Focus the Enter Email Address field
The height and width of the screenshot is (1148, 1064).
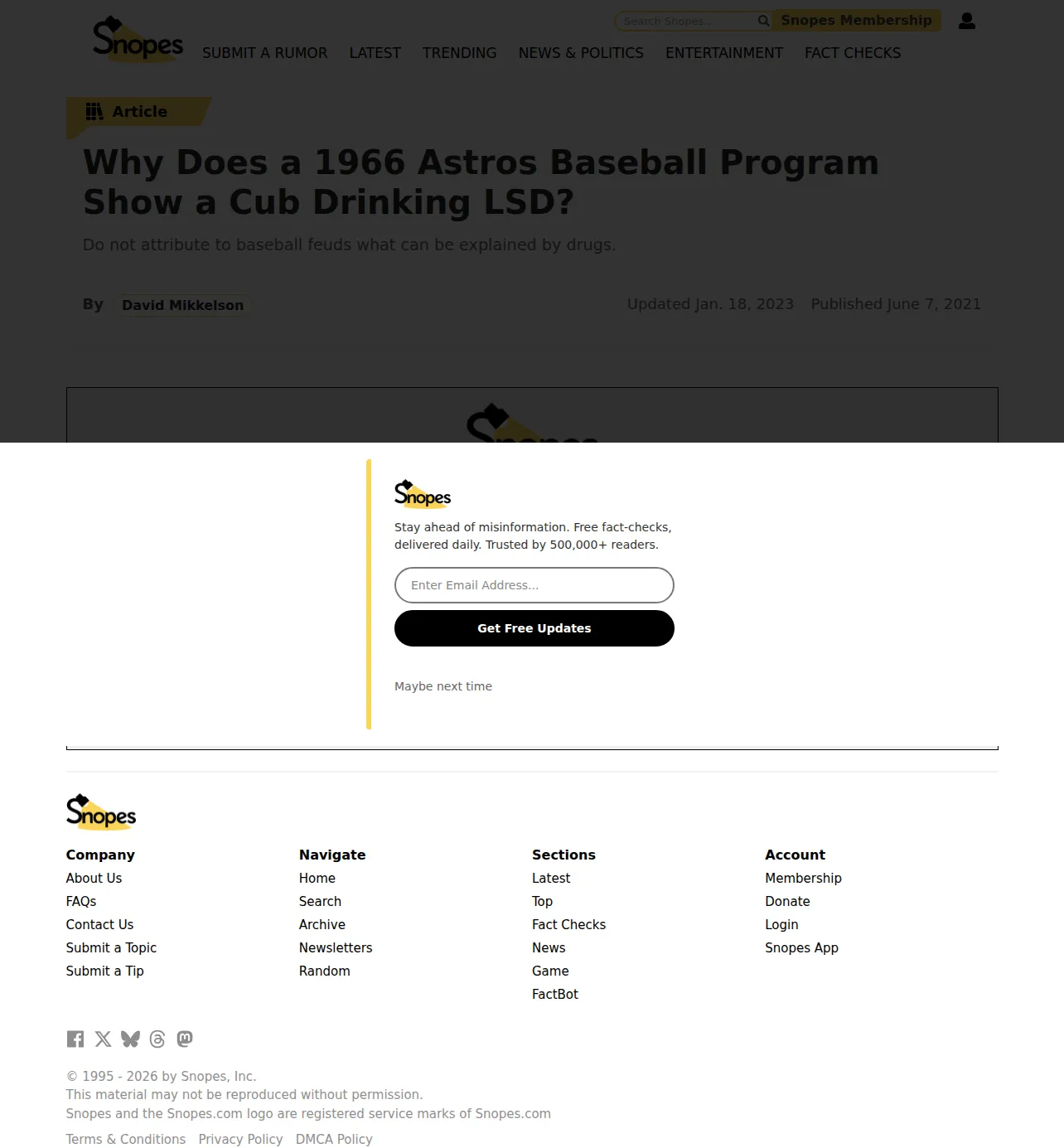534,585
